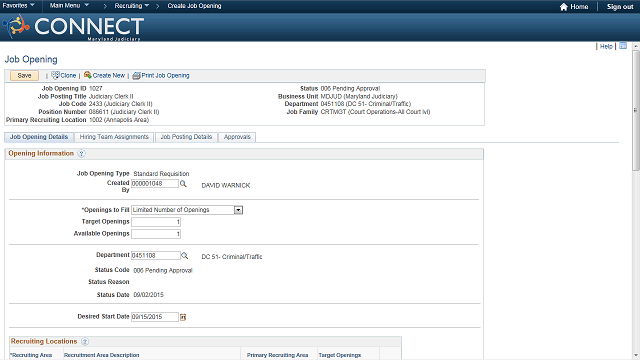This screenshot has width=640, height=360.
Task: Click the scrollbar down arrow
Action: point(636,356)
